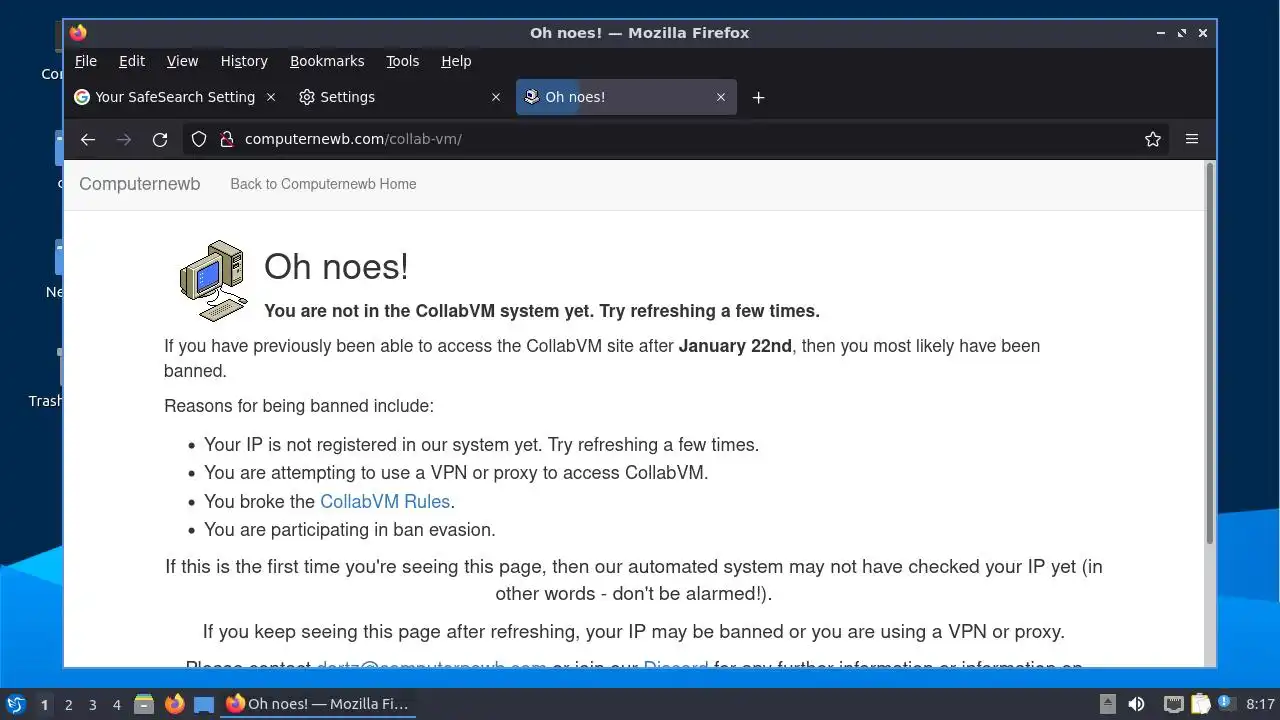Switch to workspace 4

tap(117, 704)
